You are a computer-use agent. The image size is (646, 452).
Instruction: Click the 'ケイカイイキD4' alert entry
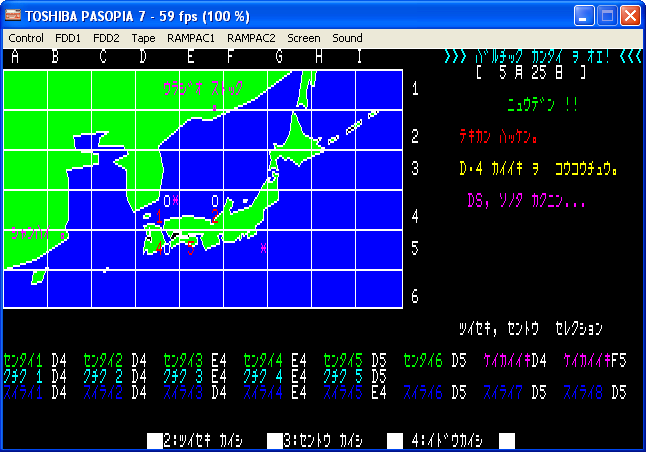click(515, 361)
